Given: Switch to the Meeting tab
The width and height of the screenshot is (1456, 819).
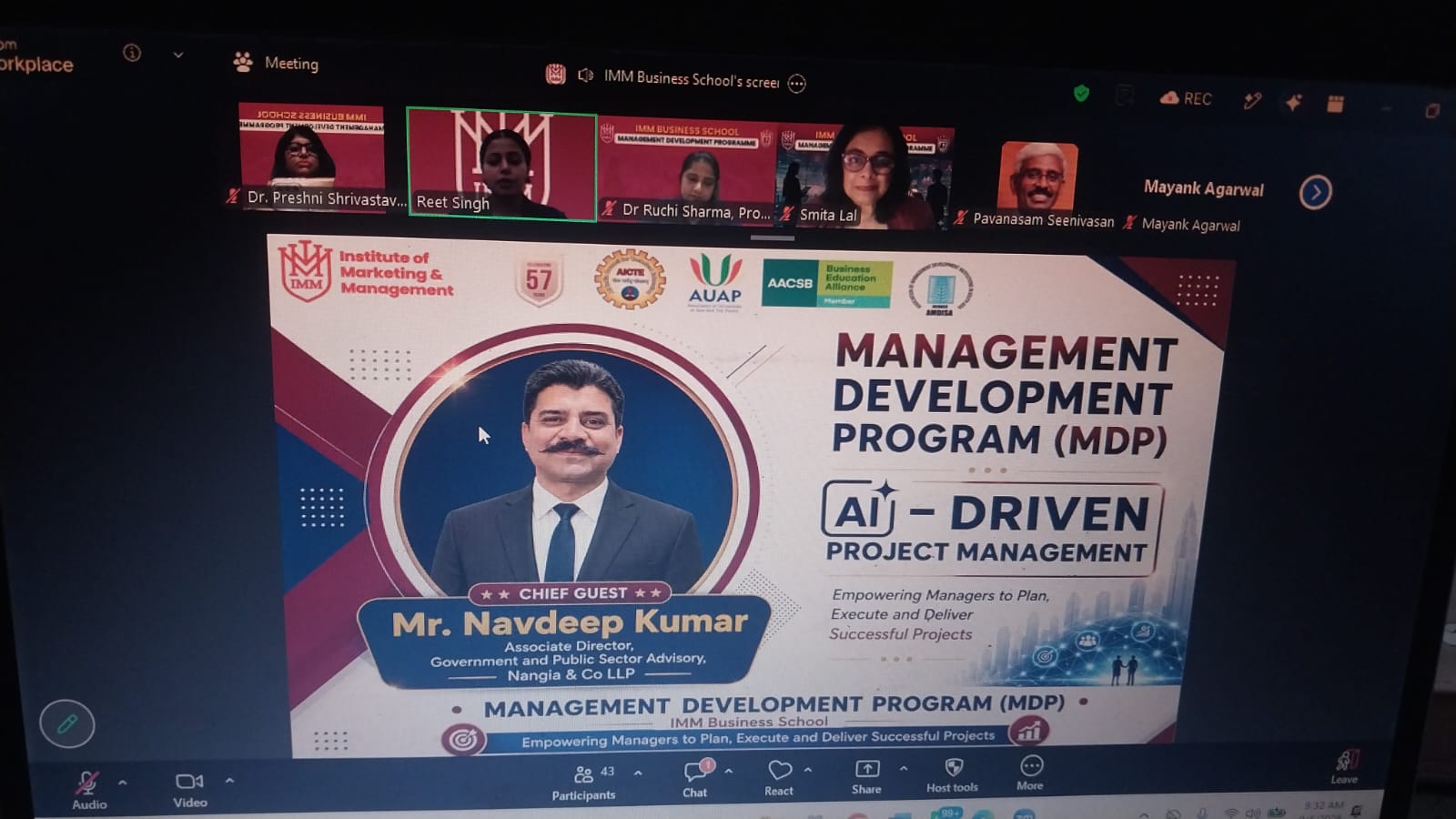Looking at the screenshot, I should click(x=276, y=63).
